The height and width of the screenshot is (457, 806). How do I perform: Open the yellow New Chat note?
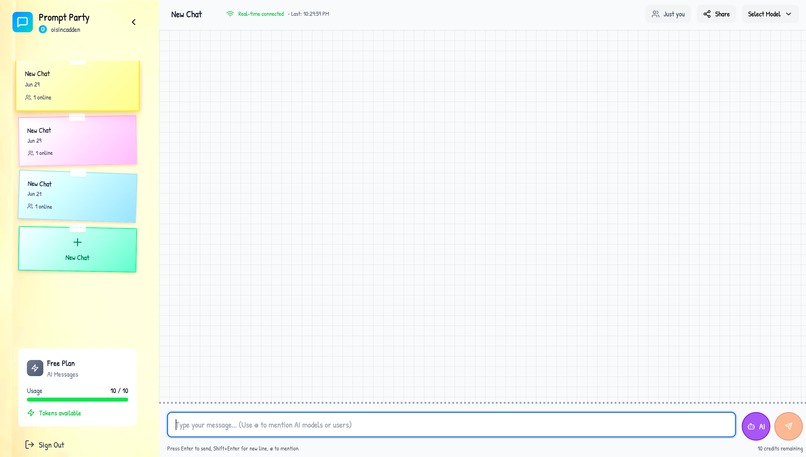(78, 86)
